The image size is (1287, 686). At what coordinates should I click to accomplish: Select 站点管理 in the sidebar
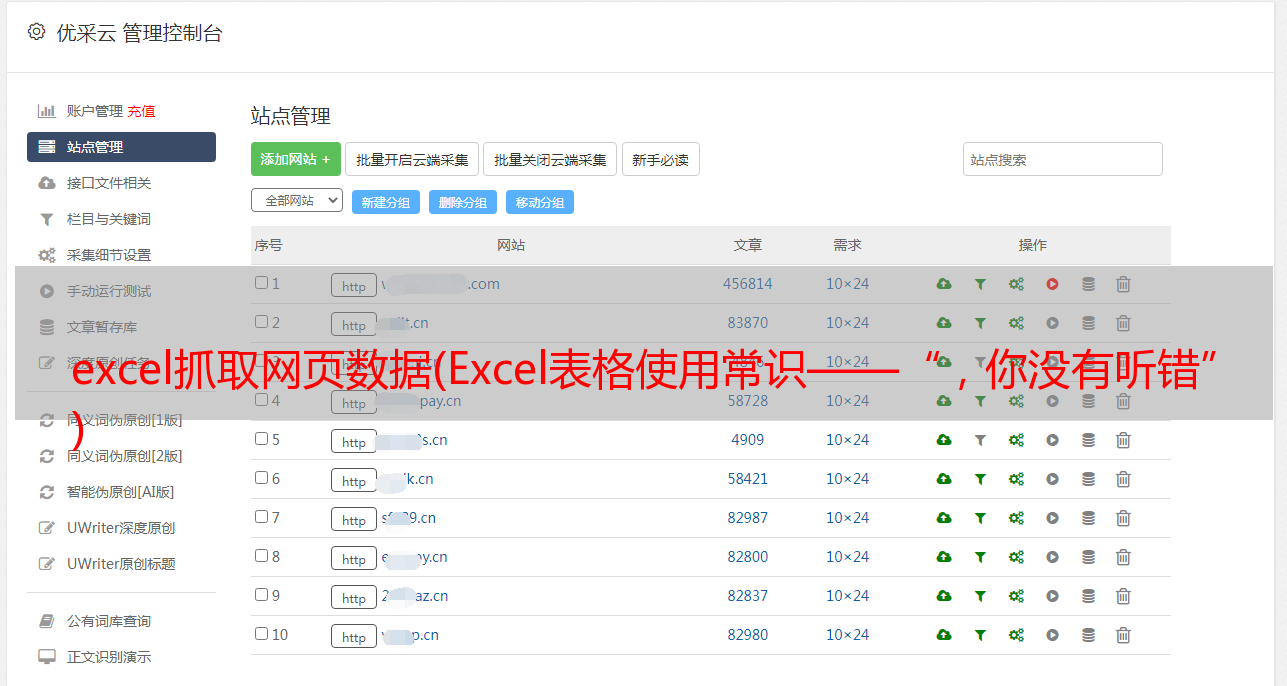point(121,147)
